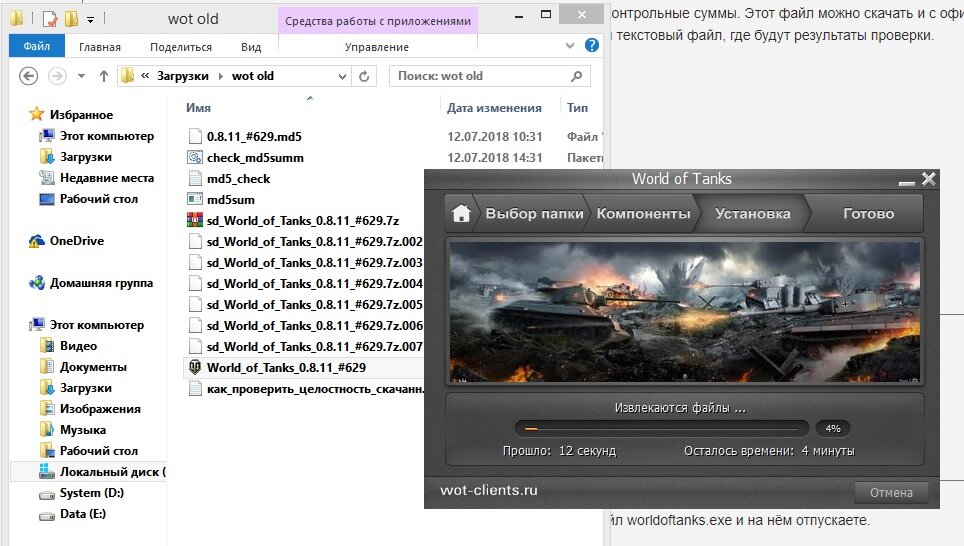Click the properties icon in quick access toolbar
Image resolution: width=964 pixels, height=546 pixels.
pos(50,19)
